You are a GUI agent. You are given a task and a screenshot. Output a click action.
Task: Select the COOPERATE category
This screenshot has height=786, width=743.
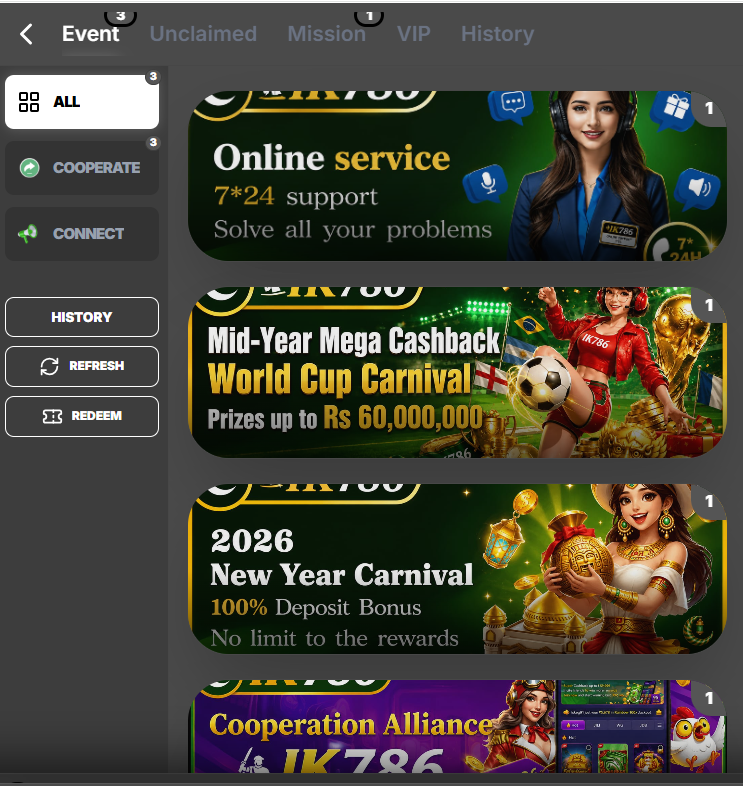pyautogui.click(x=82, y=167)
